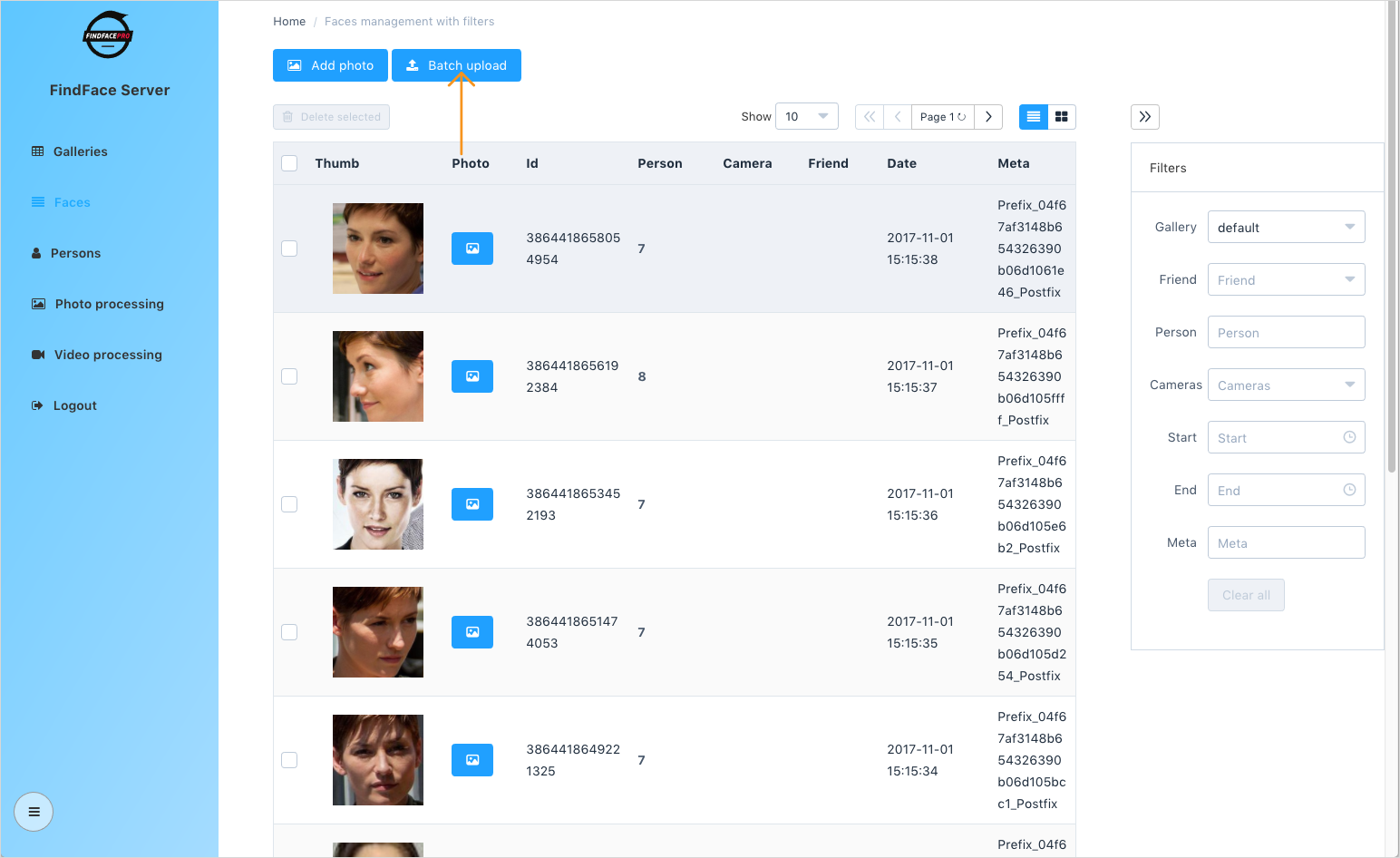The image size is (1400, 858).
Task: Click the Camera column header
Action: pos(747,163)
